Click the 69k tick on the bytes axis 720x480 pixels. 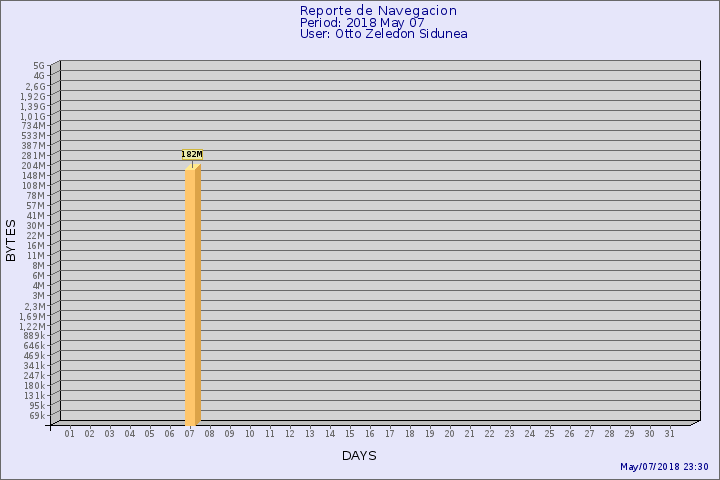click(36, 416)
